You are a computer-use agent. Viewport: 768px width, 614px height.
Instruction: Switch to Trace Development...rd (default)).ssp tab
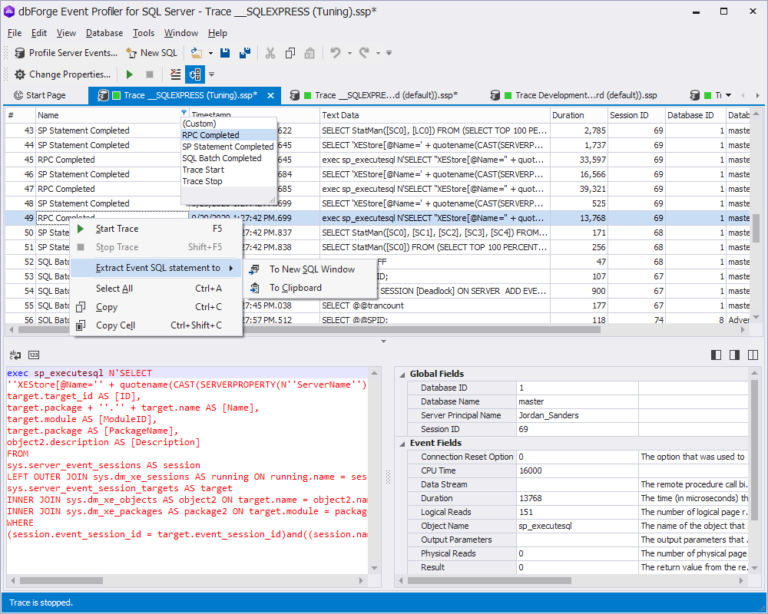click(576, 95)
